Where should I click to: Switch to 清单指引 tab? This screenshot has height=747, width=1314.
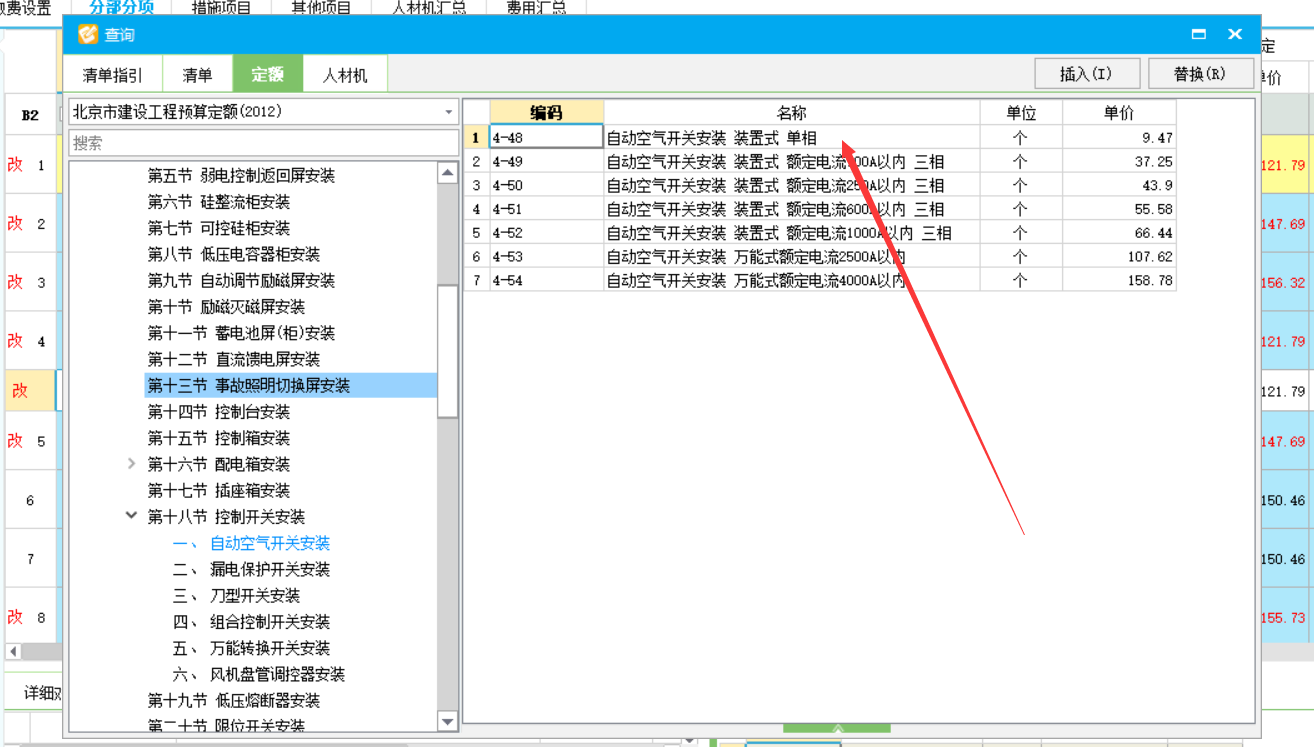tap(112, 75)
